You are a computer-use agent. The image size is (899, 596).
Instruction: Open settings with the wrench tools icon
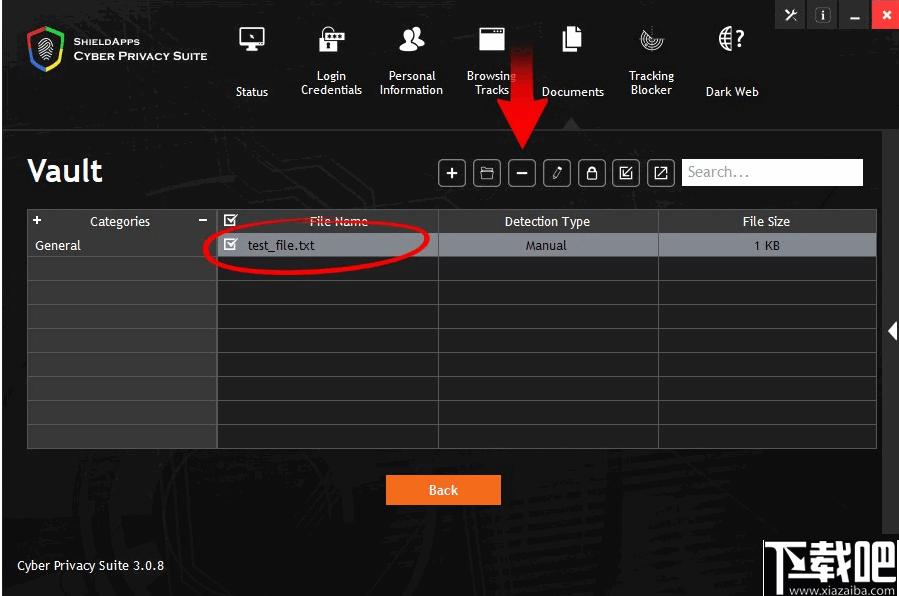tap(791, 15)
